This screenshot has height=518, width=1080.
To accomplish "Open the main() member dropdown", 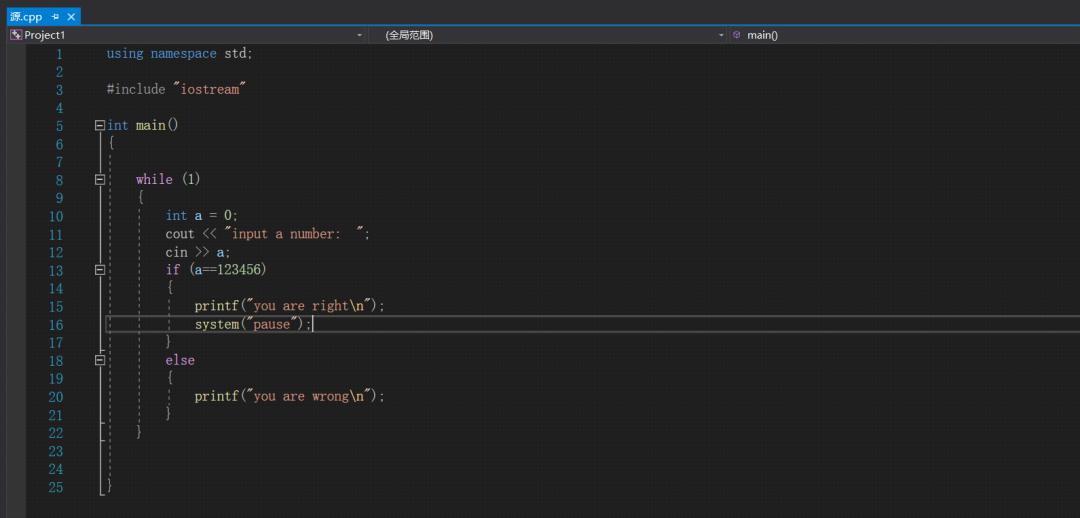I will pyautogui.click(x=904, y=34).
